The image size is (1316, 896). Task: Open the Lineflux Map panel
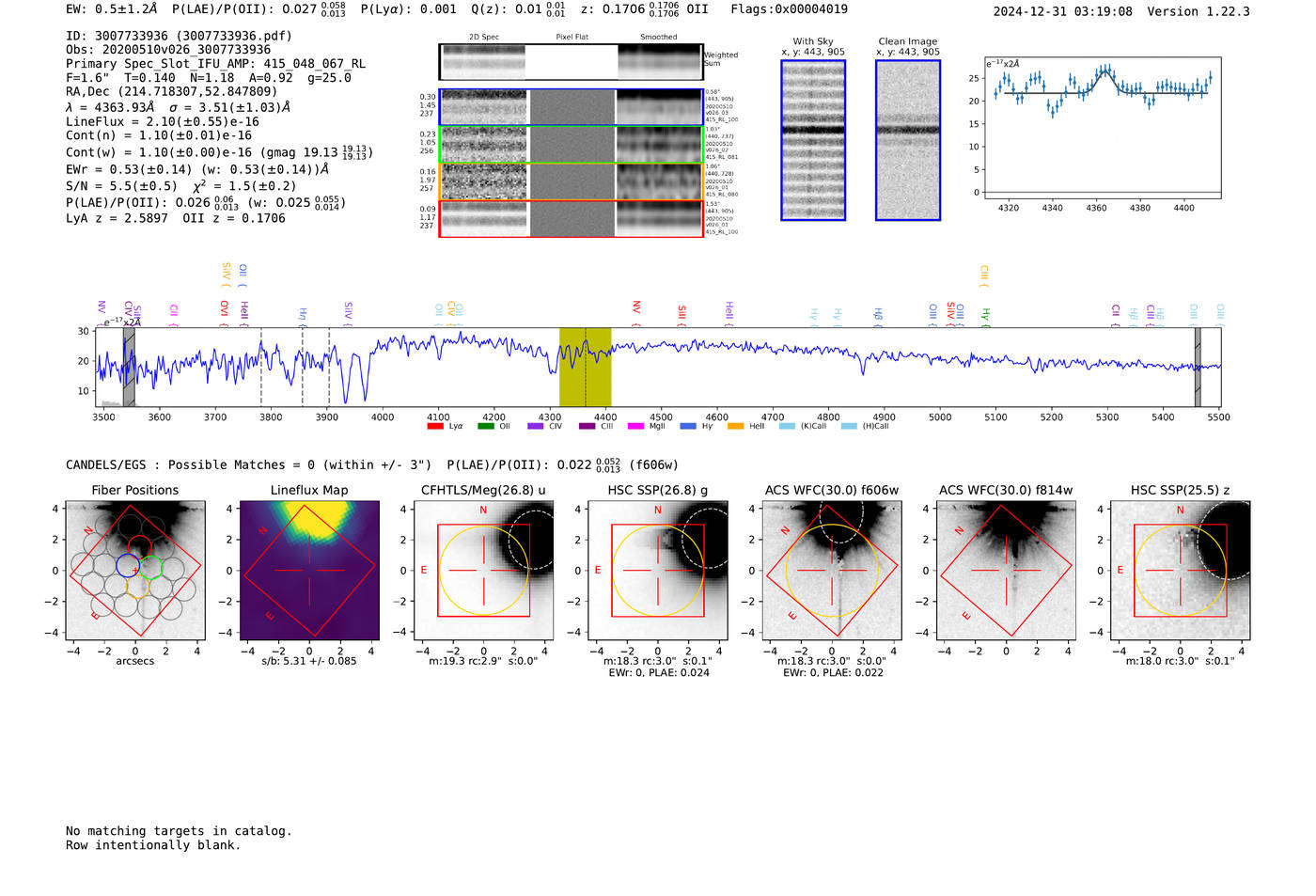tap(309, 570)
